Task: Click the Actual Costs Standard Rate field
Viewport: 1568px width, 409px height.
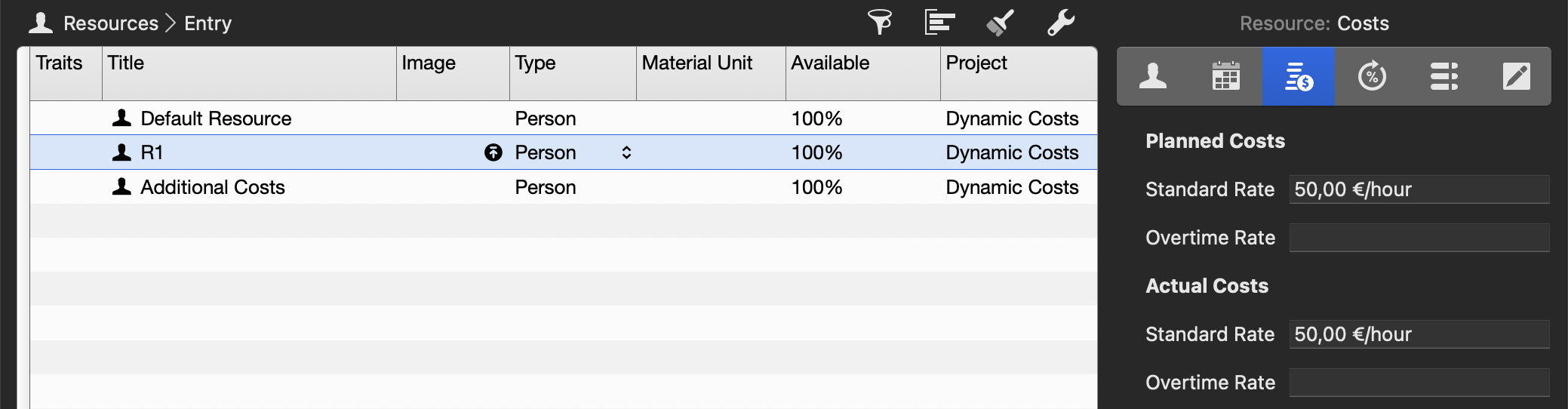Action: [1419, 334]
